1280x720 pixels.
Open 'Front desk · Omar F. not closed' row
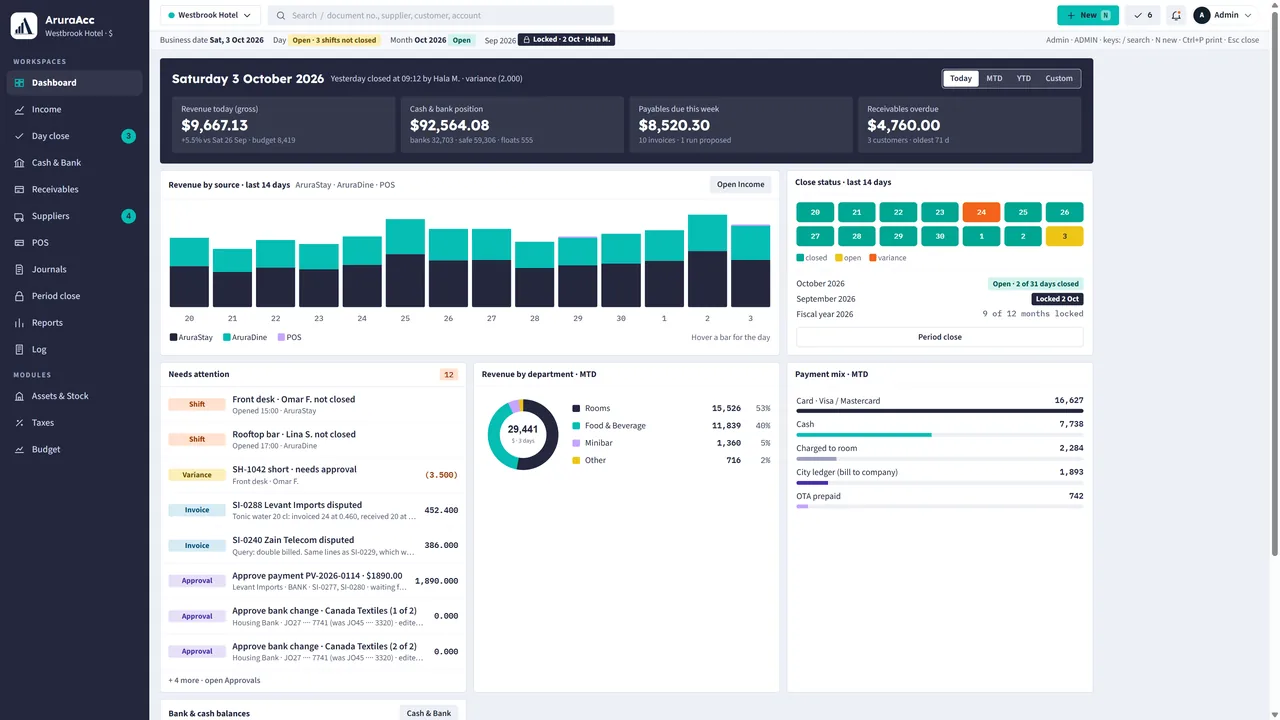click(313, 405)
